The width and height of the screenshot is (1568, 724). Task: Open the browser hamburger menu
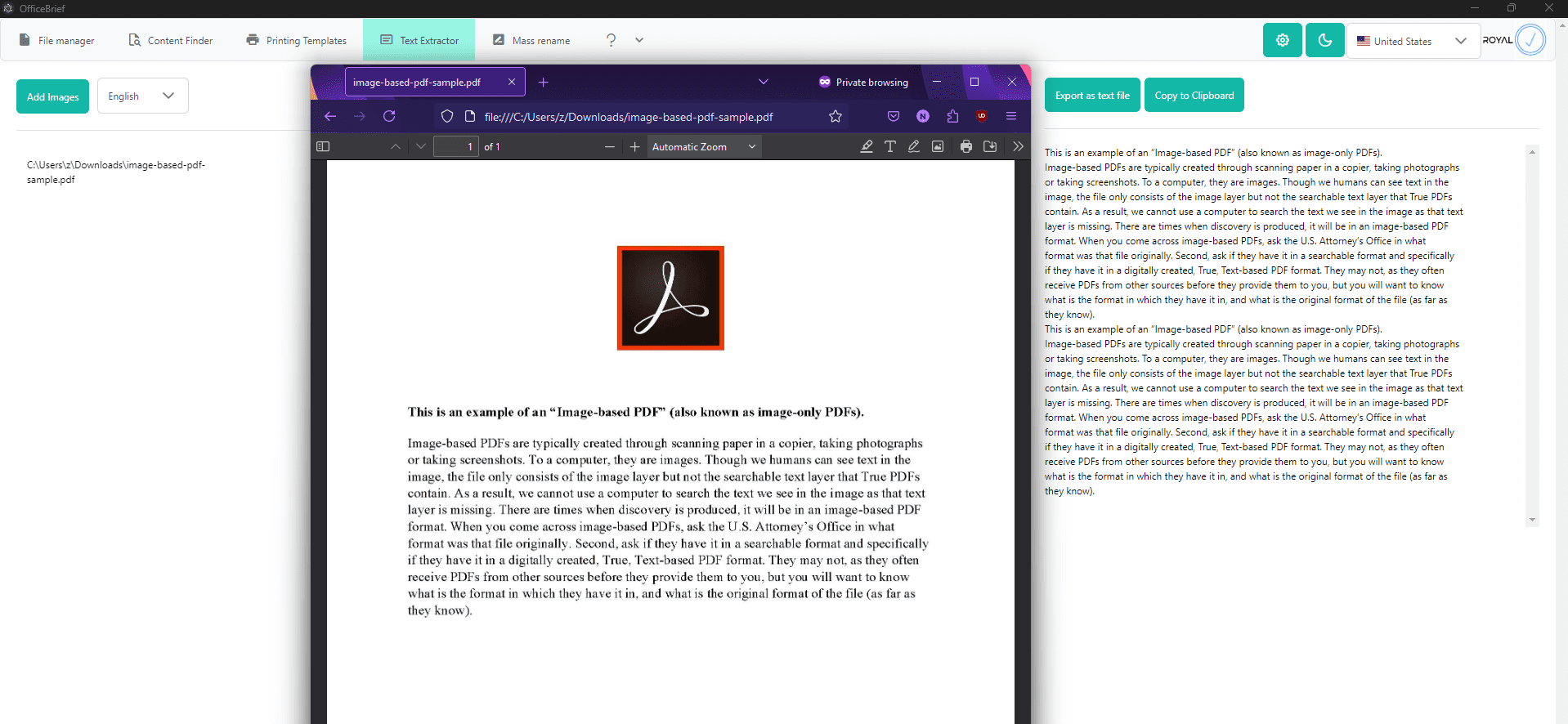tap(1011, 116)
